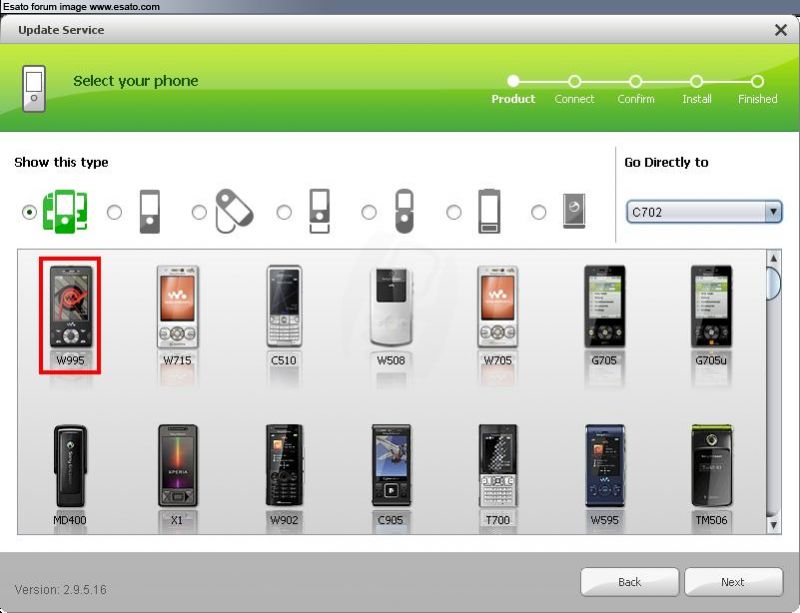Image resolution: width=800 pixels, height=613 pixels.
Task: Click the candybar phone type icon
Action: click(149, 211)
